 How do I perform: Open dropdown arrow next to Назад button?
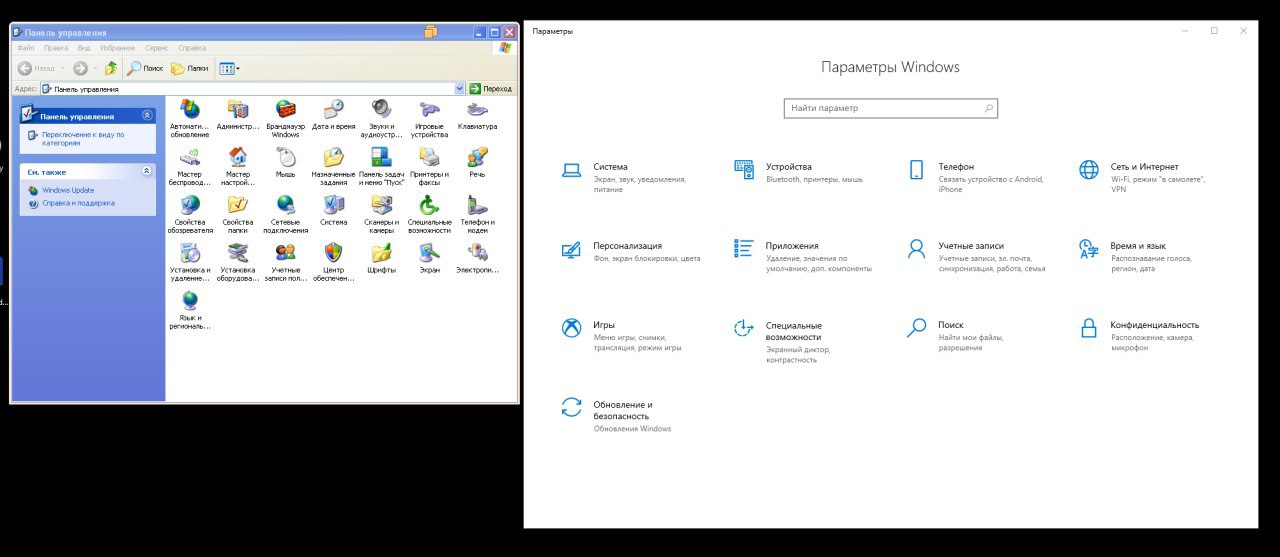click(x=64, y=68)
